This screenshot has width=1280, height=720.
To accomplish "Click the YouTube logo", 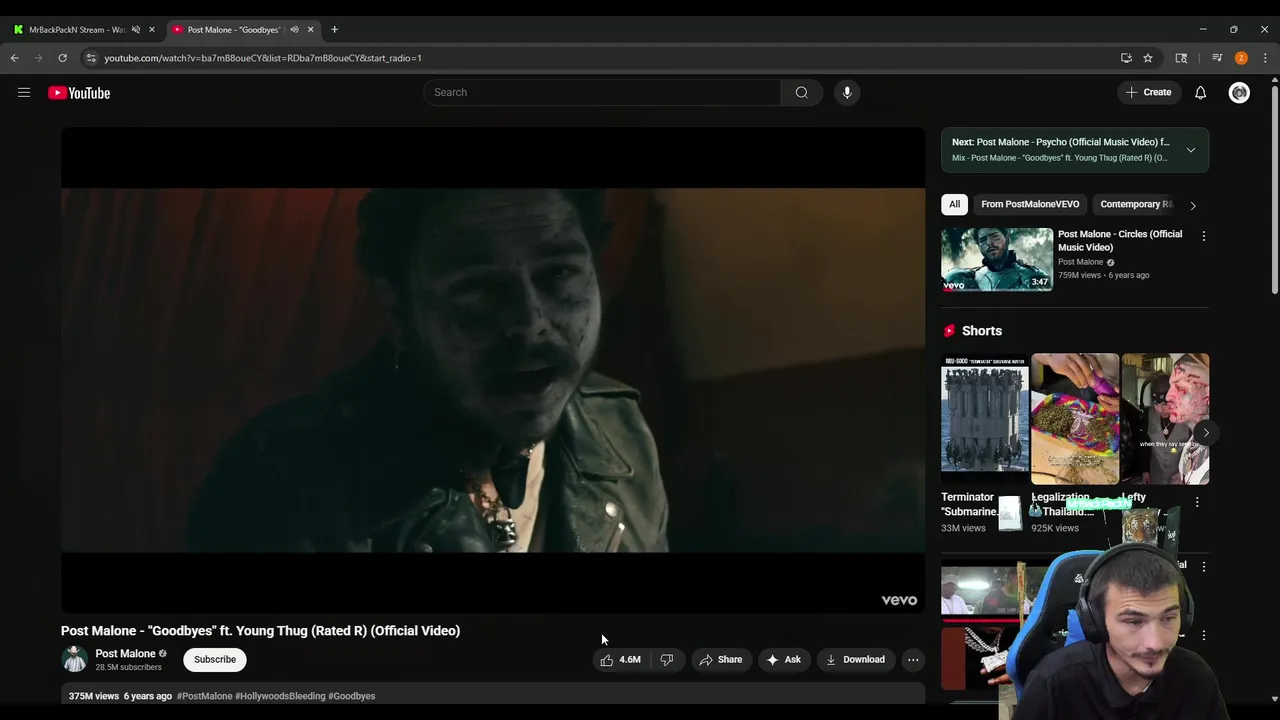I will tap(79, 93).
